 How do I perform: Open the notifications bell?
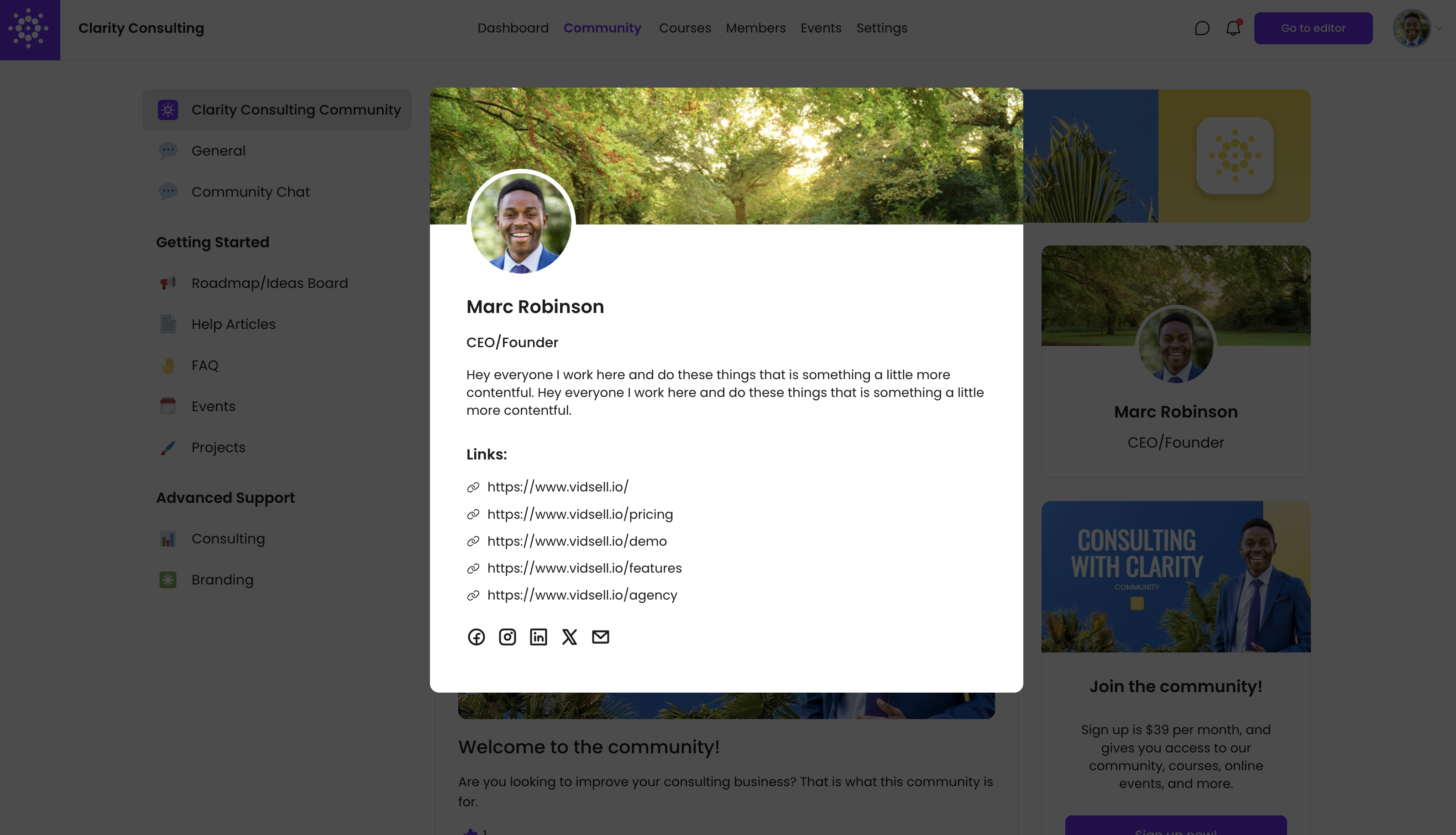(1233, 28)
